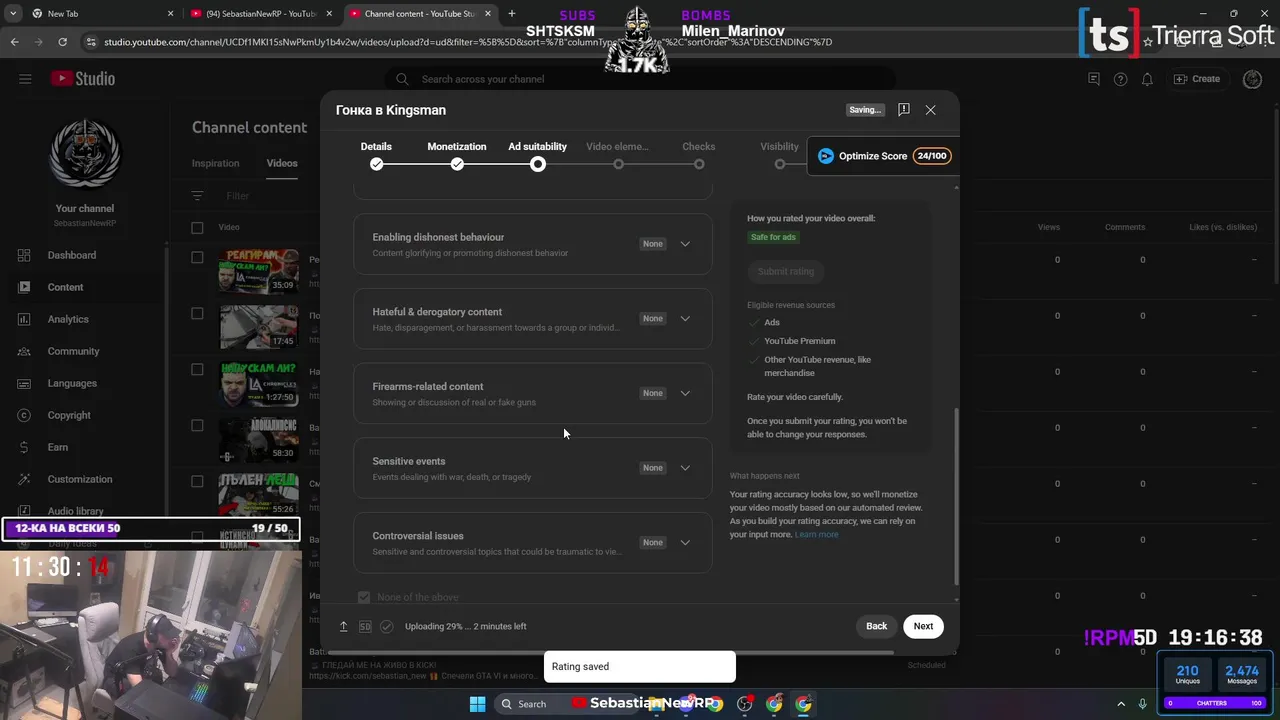Open thumbnail of the 58:30 video

(x=259, y=439)
